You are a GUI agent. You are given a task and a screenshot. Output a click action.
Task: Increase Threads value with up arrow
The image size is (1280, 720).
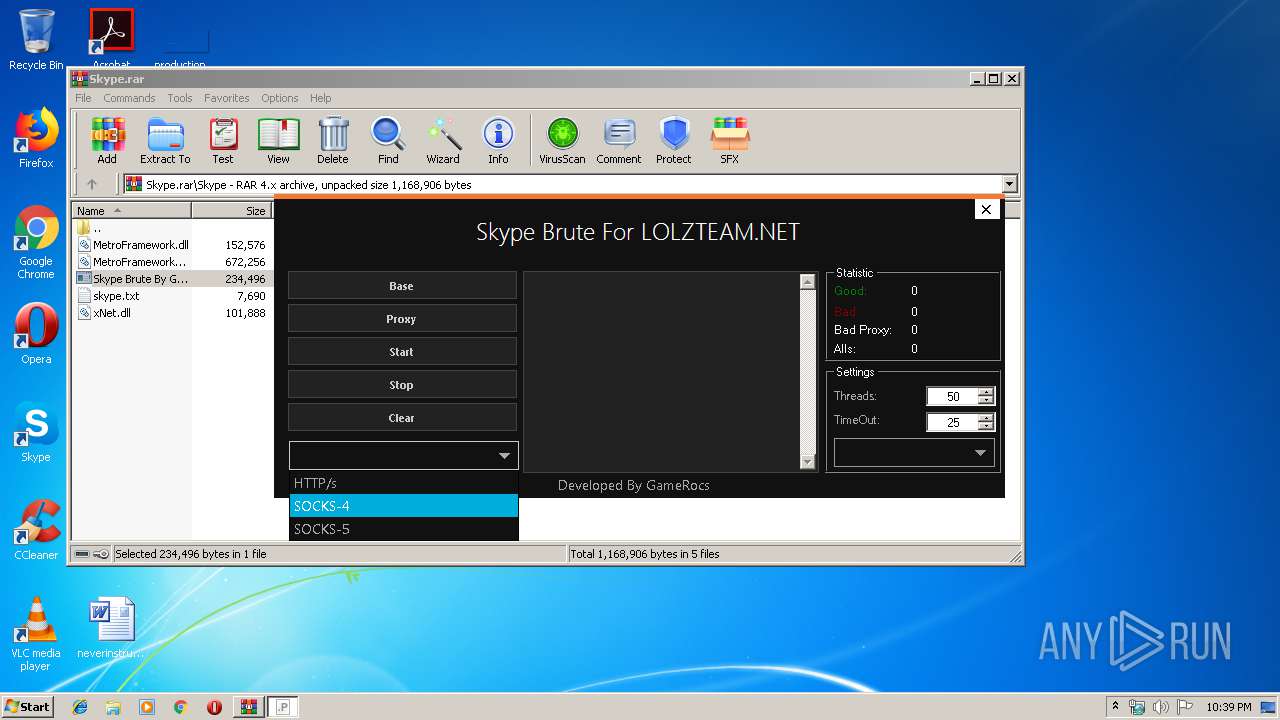pyautogui.click(x=986, y=392)
